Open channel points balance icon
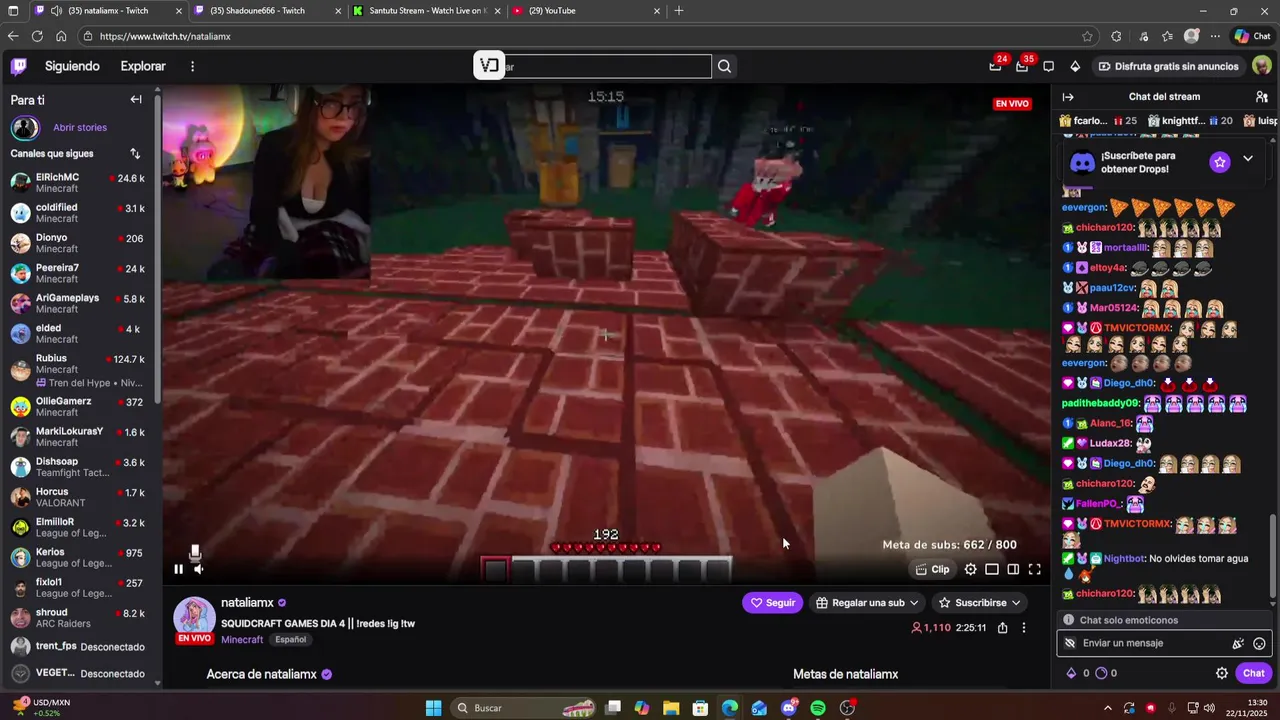The image size is (1280, 720). [1101, 673]
